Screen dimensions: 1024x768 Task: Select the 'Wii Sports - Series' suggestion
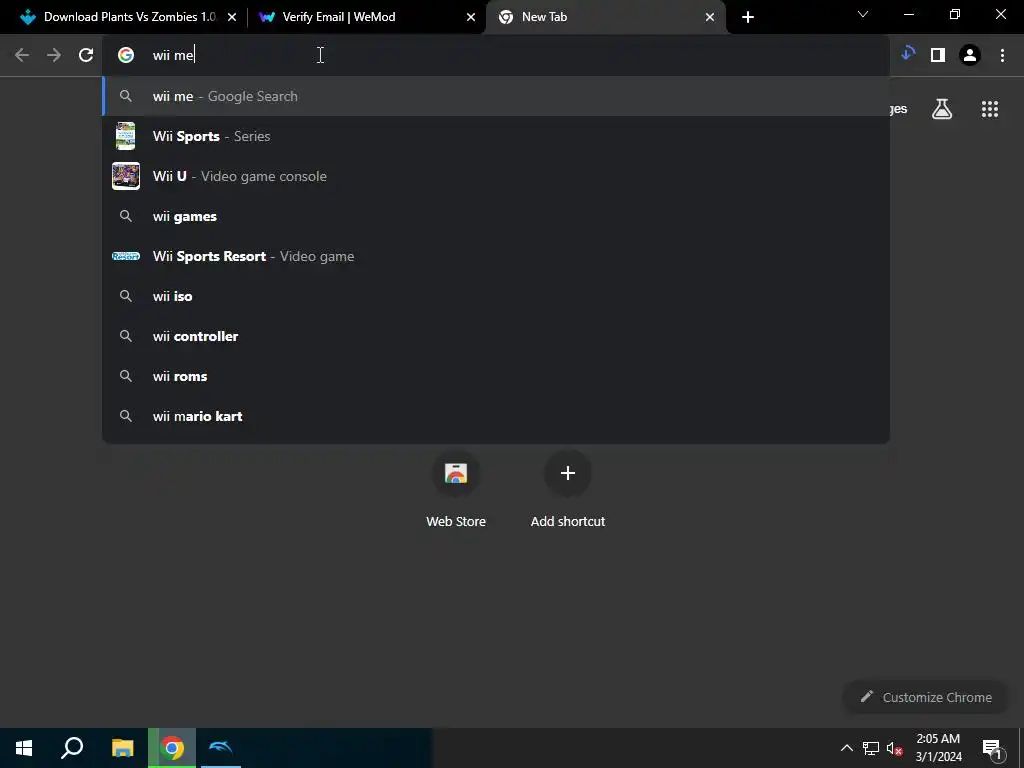(496, 136)
